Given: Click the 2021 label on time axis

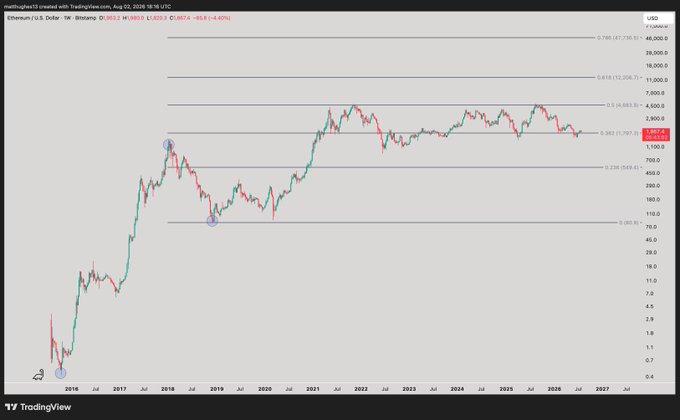Looking at the screenshot, I should 313,389.
